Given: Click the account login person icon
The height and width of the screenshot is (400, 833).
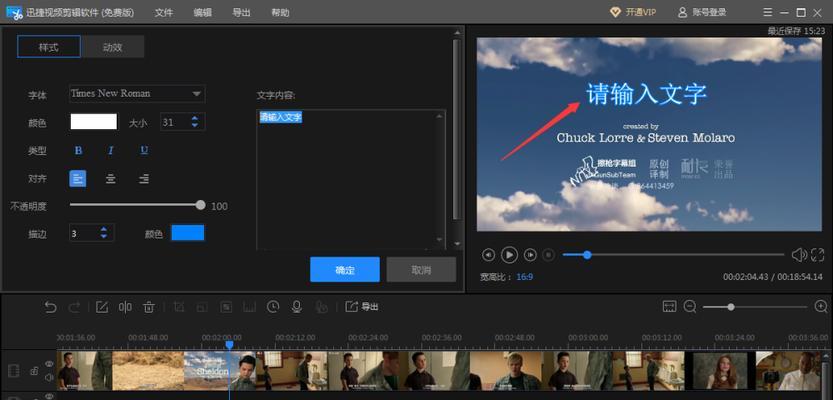Looking at the screenshot, I should click(683, 12).
